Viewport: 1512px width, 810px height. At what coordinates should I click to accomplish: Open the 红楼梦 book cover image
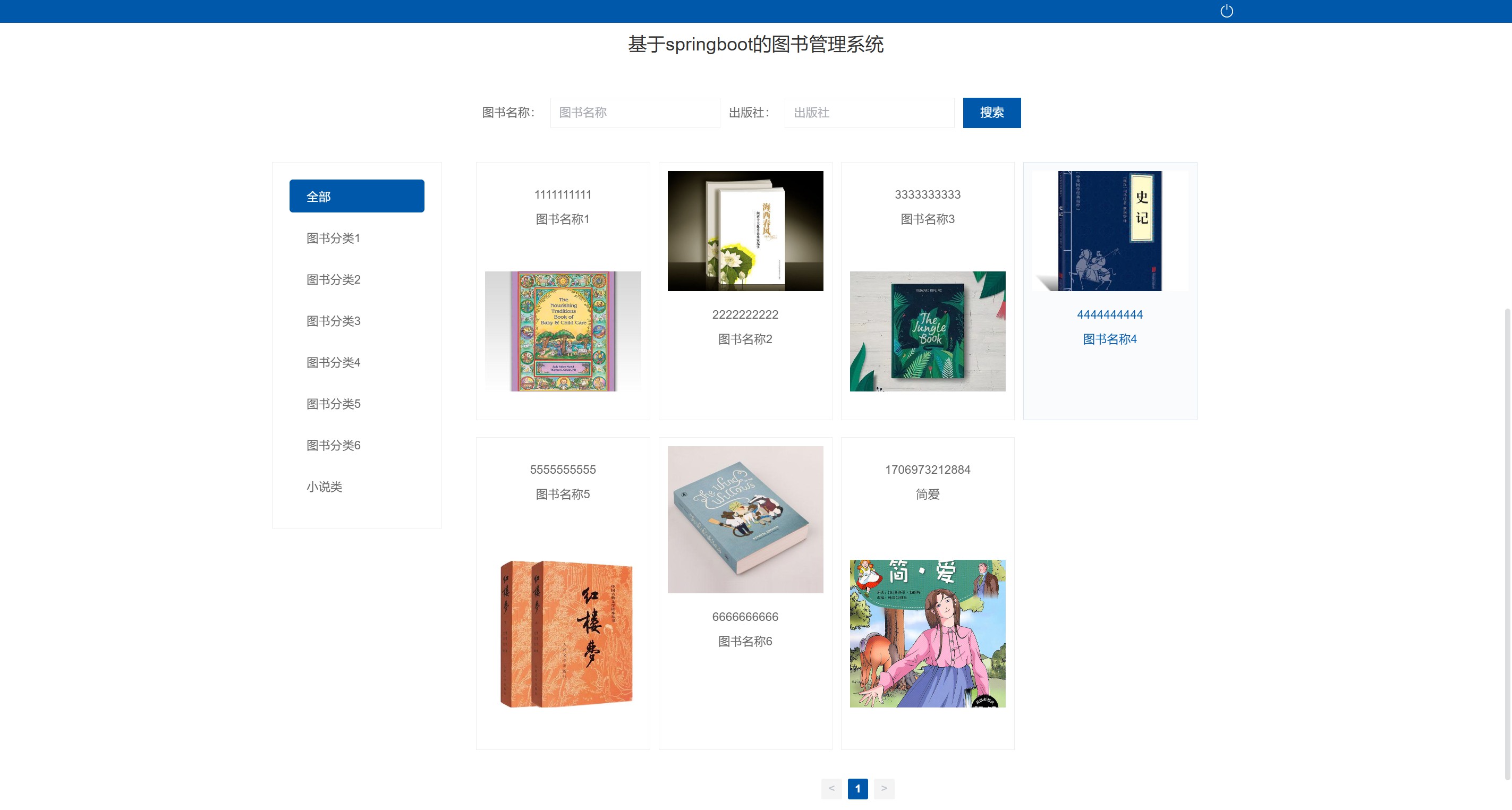(563, 633)
